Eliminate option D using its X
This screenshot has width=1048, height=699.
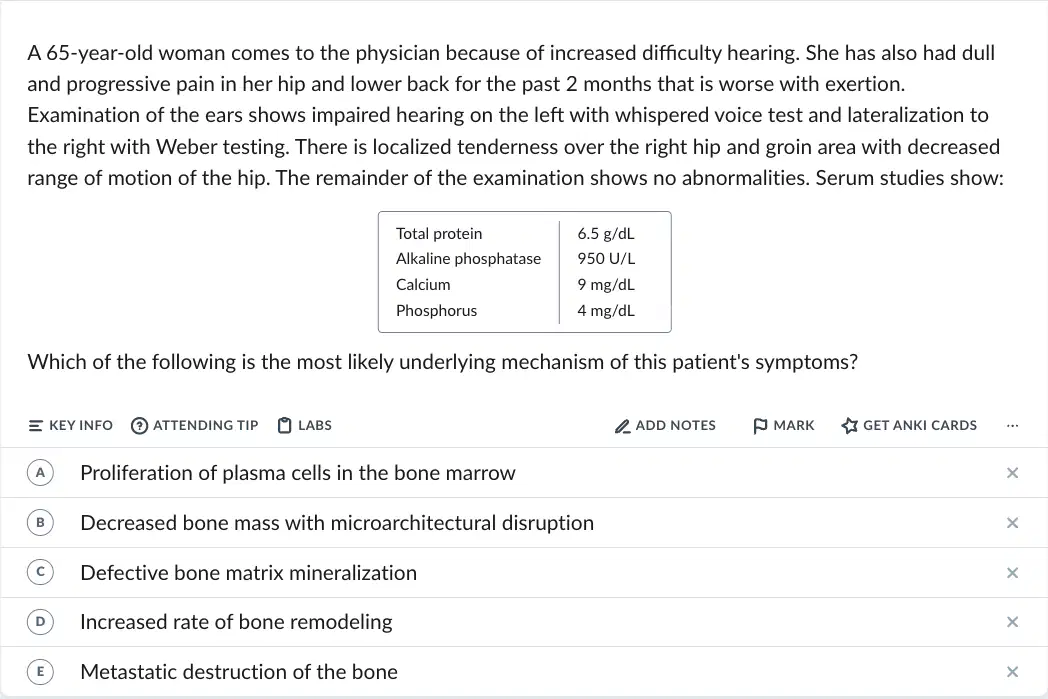[x=1012, y=622]
